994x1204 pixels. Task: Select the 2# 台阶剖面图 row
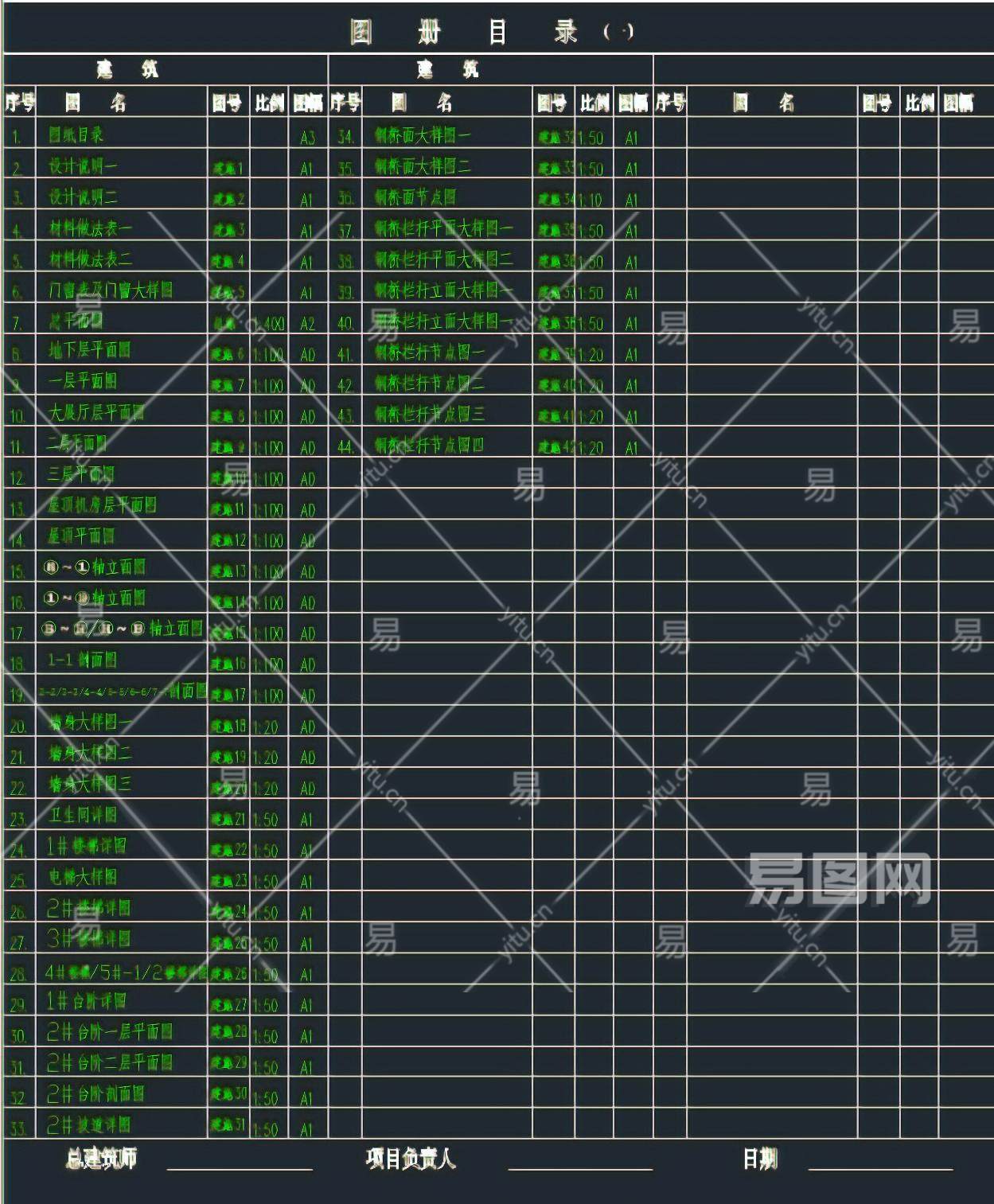coord(96,1094)
